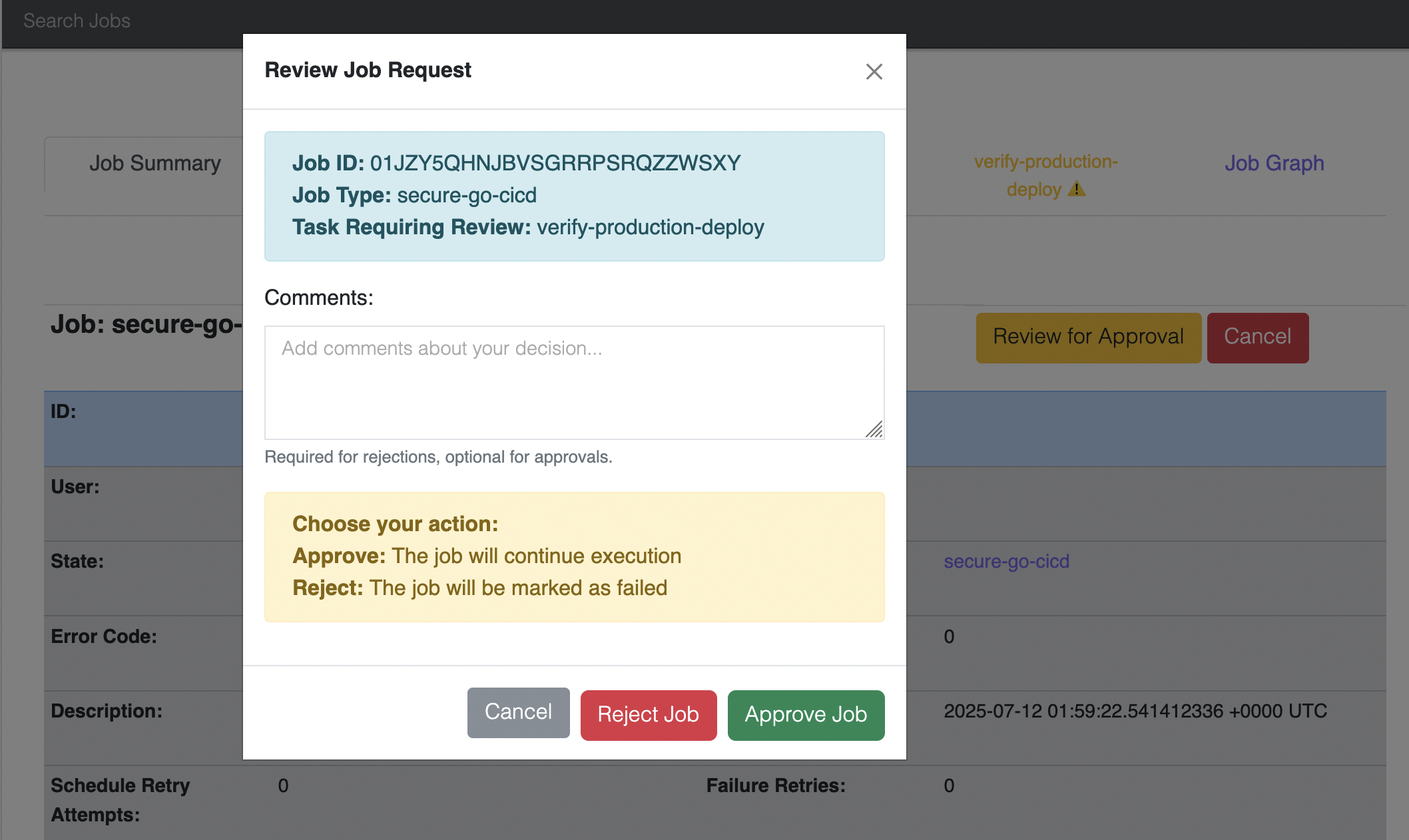The width and height of the screenshot is (1409, 840).
Task: Click the Review Job Request title
Action: [368, 70]
